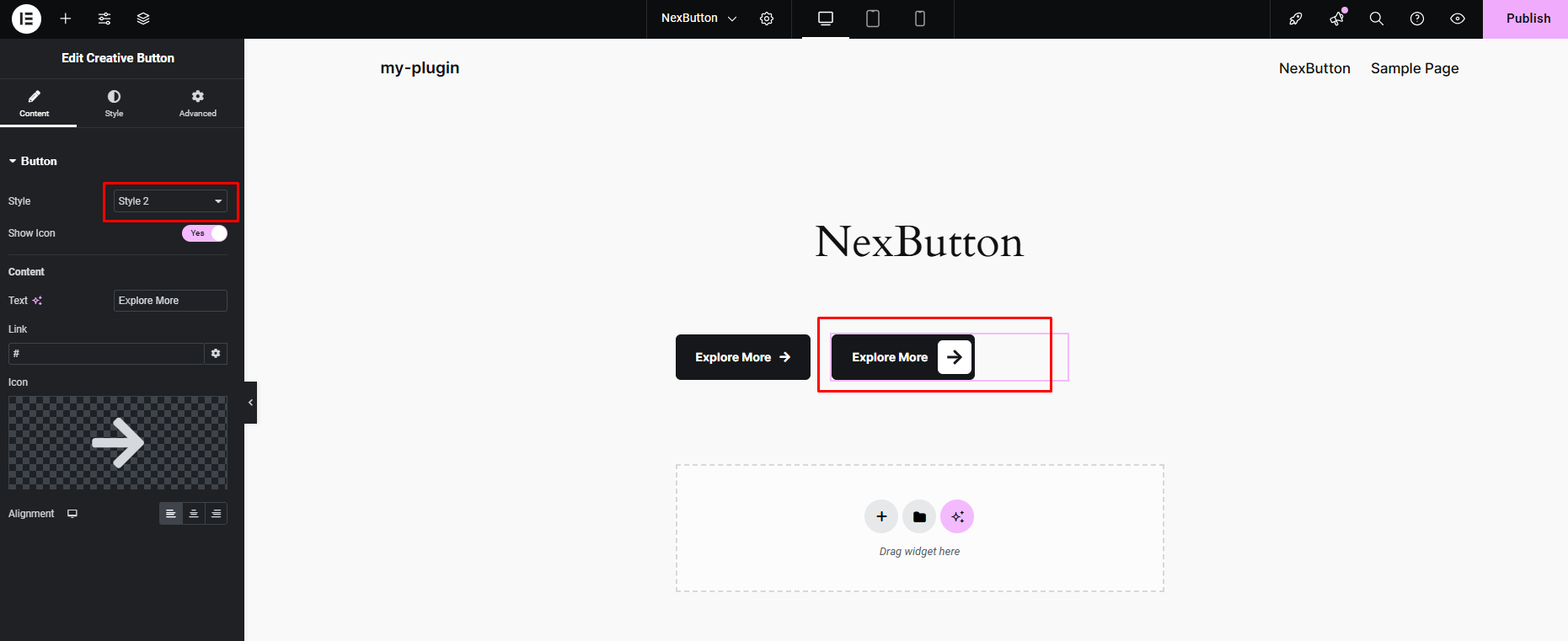Click the Add Element plus icon
This screenshot has height=641, width=1568.
pos(66,19)
